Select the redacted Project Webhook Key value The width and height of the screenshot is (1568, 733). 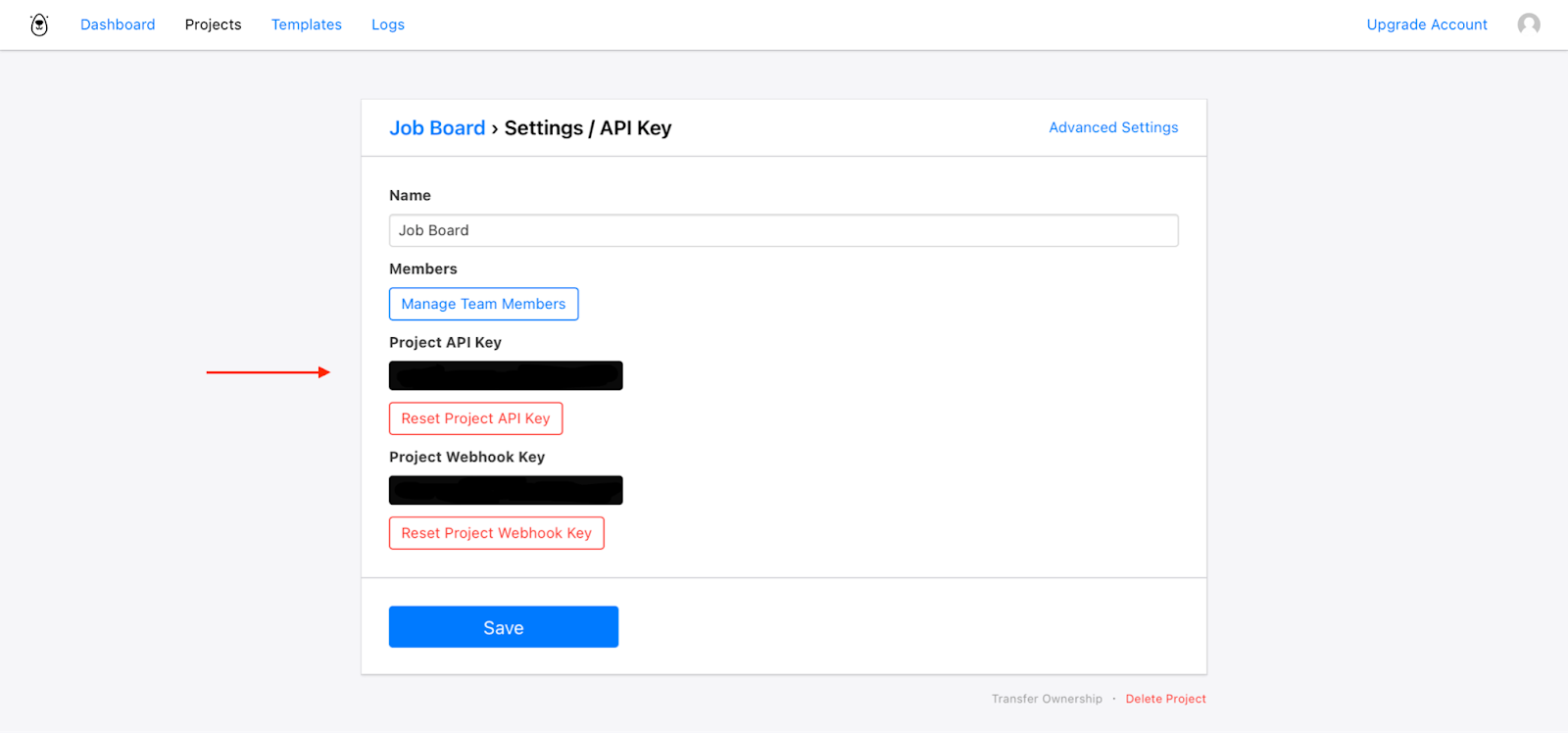506,490
